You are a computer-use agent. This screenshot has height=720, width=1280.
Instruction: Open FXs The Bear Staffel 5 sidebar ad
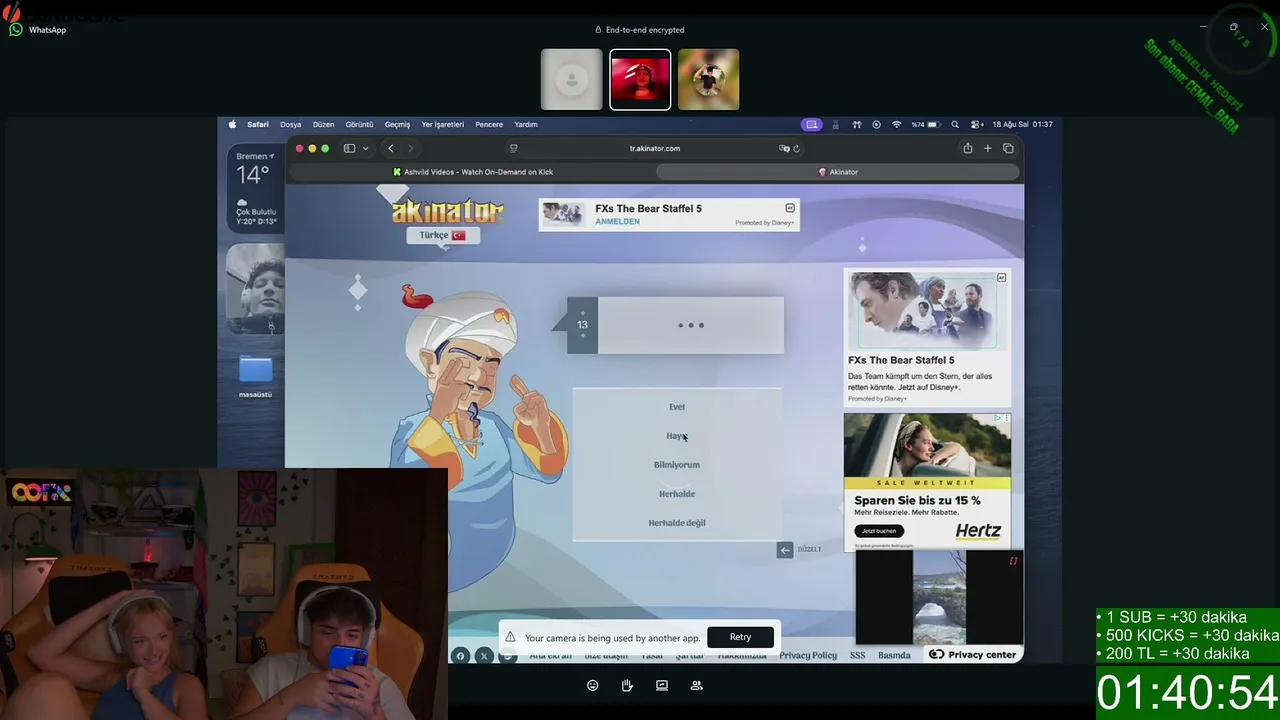click(927, 337)
